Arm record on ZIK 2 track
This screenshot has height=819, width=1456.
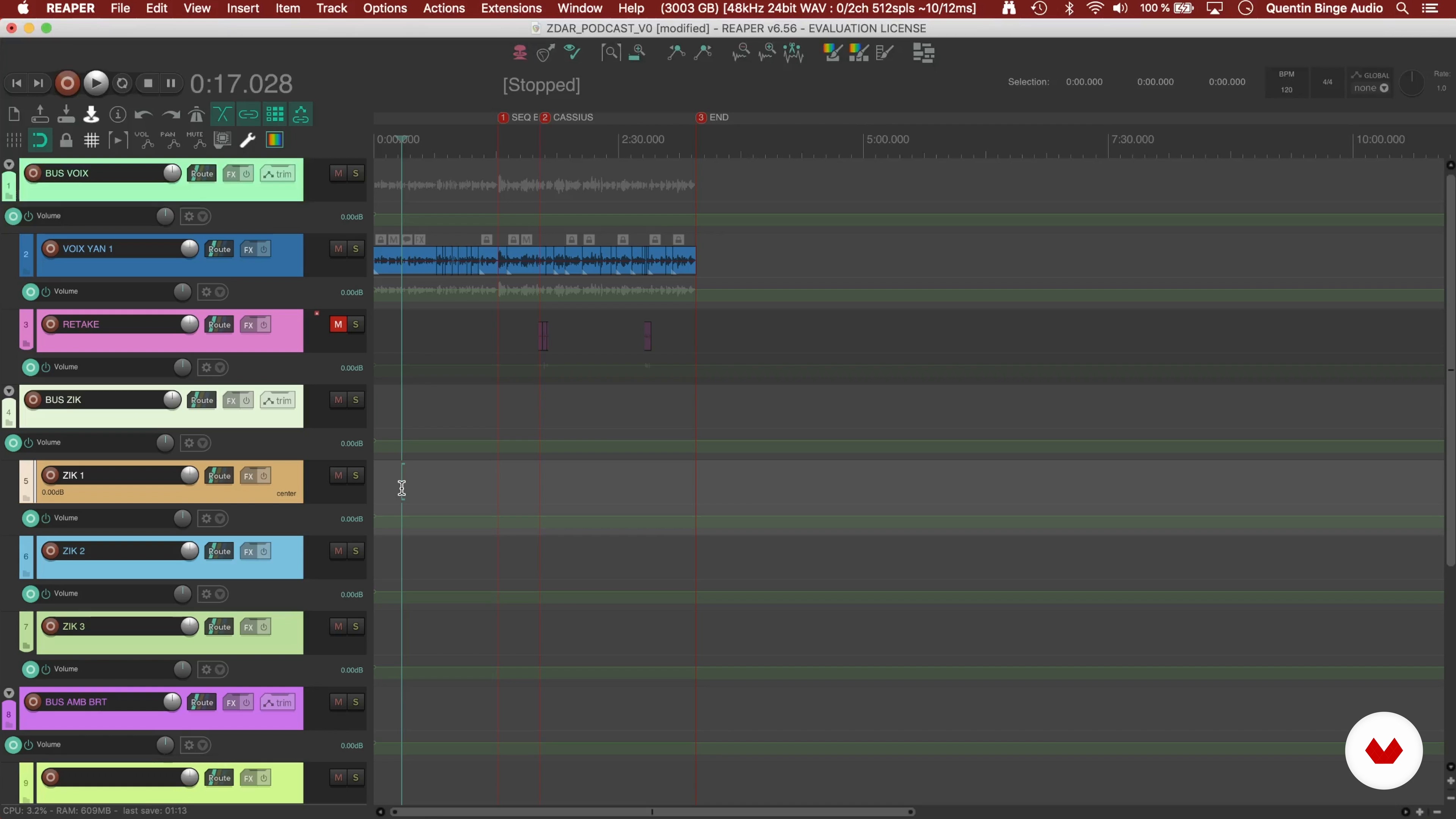51,551
